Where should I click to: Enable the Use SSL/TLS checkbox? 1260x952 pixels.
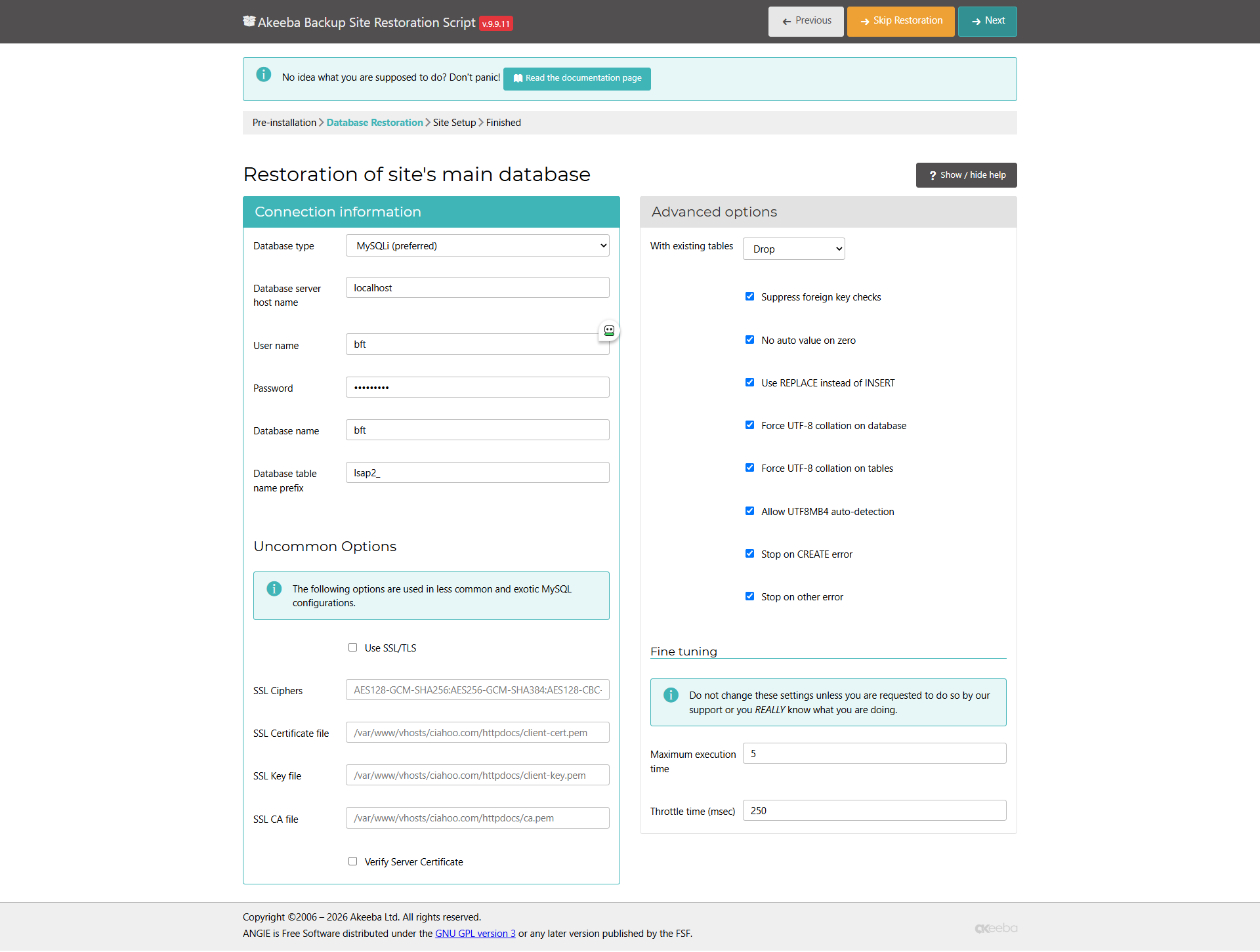[x=352, y=648]
